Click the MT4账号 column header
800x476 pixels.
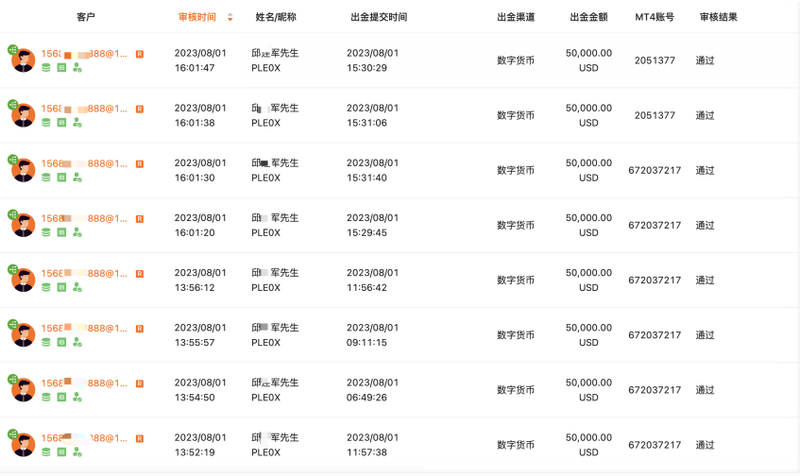coord(655,17)
